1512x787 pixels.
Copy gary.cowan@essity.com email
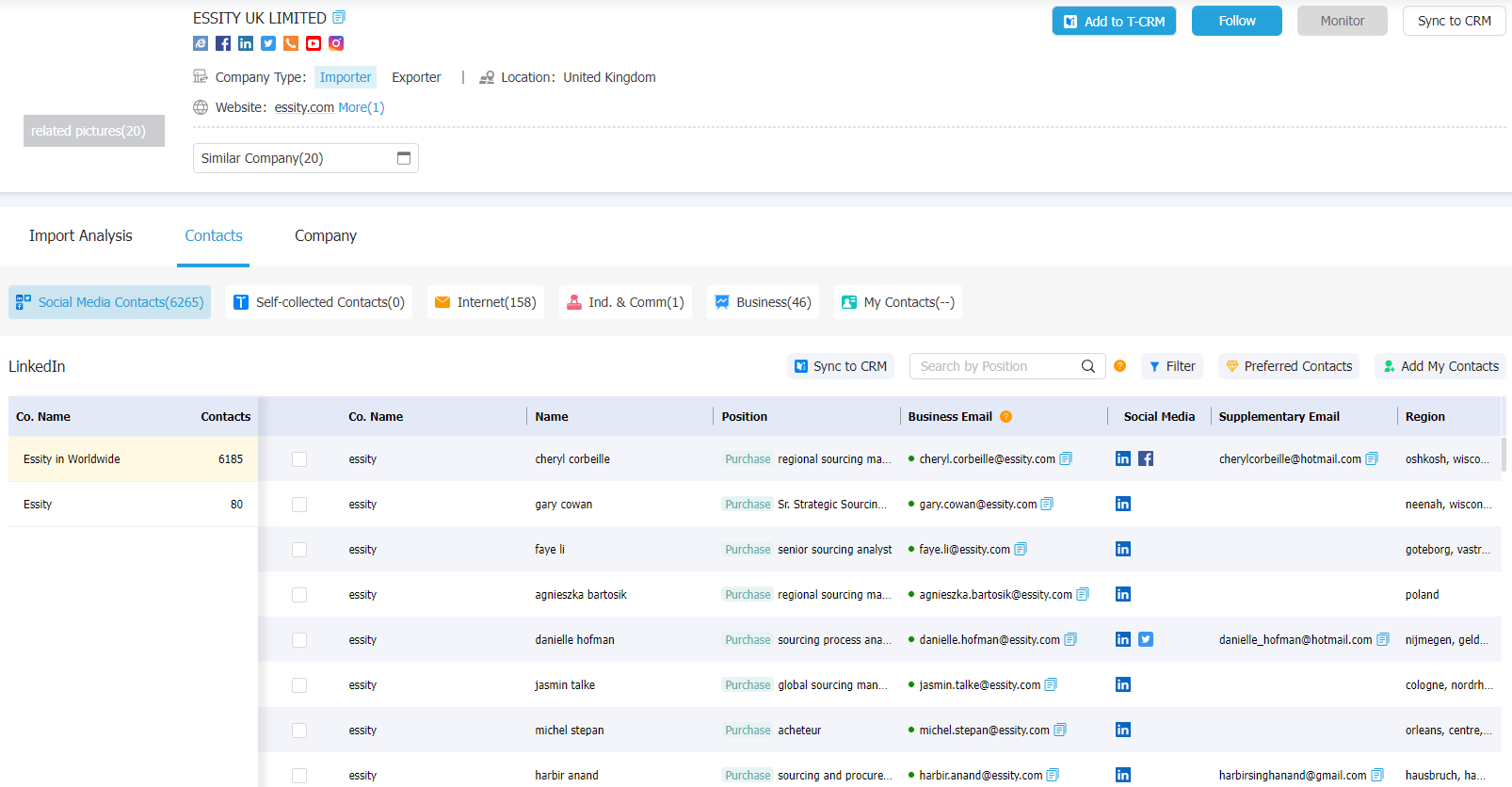[x=1047, y=504]
